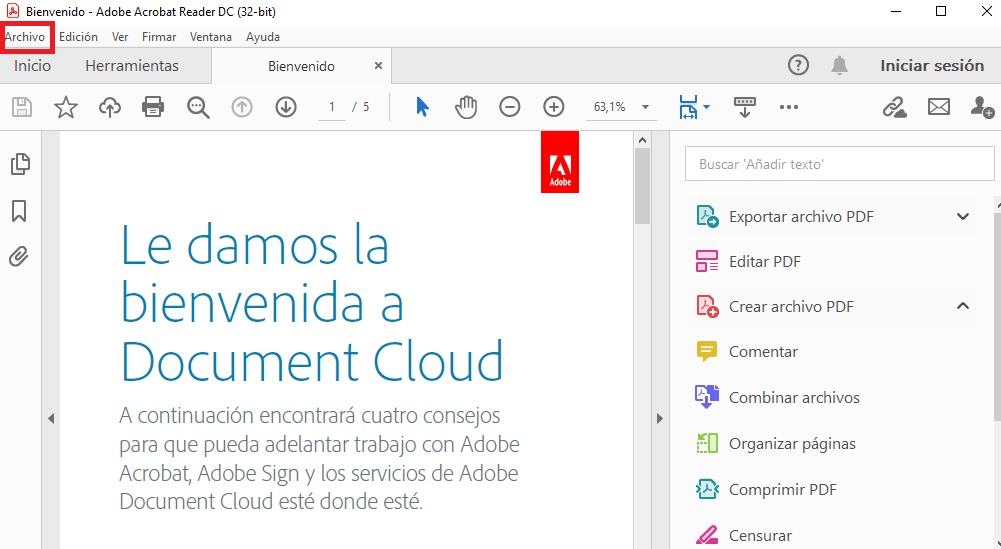Collapse the left navigation pane arrow
The width and height of the screenshot is (1001, 549).
[51, 419]
